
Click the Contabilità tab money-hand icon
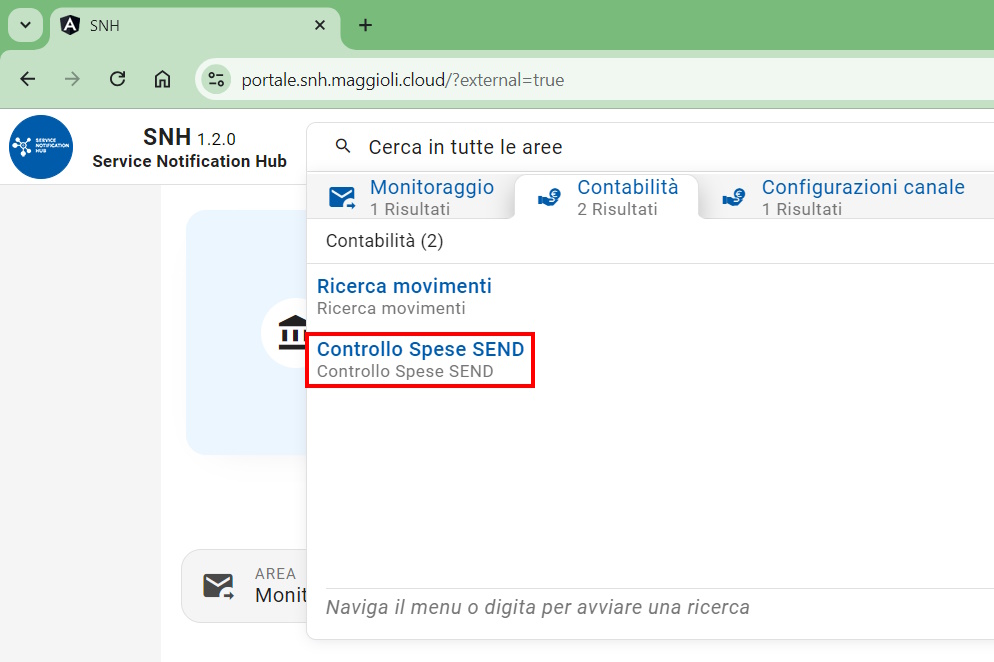tap(550, 197)
